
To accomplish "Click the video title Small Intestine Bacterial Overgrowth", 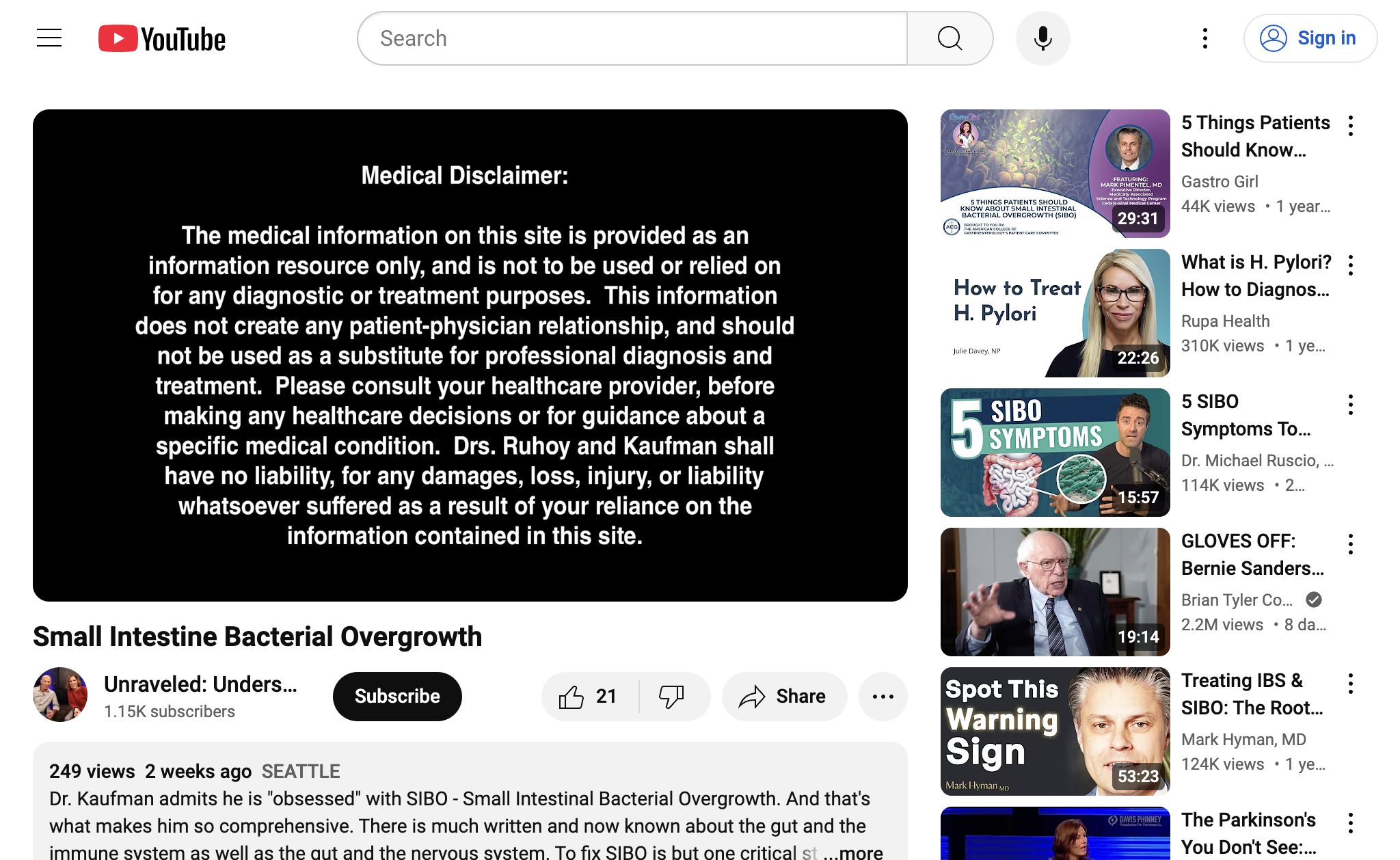I will pos(257,636).
